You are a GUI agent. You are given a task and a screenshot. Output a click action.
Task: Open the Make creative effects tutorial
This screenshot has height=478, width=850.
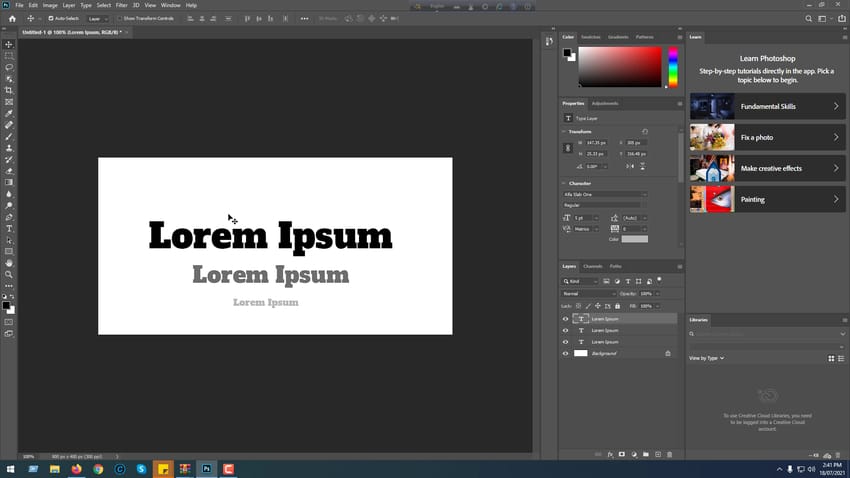767,169
